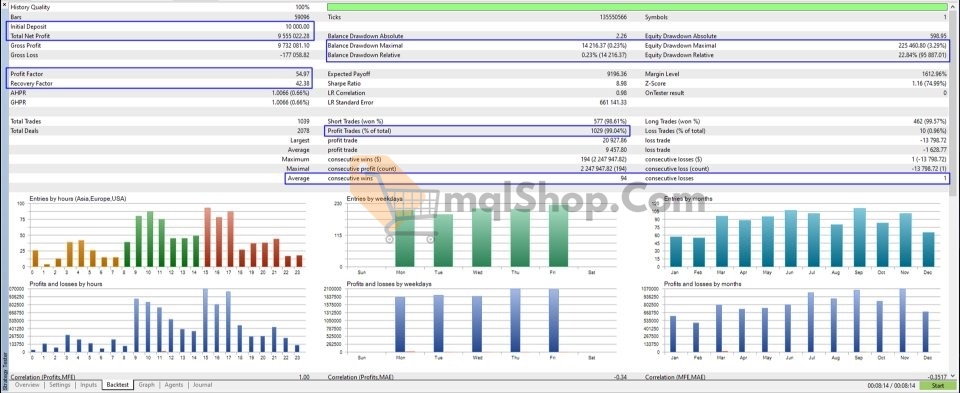The image size is (960, 393).
Task: Open the Agents tab
Action: click(x=174, y=385)
